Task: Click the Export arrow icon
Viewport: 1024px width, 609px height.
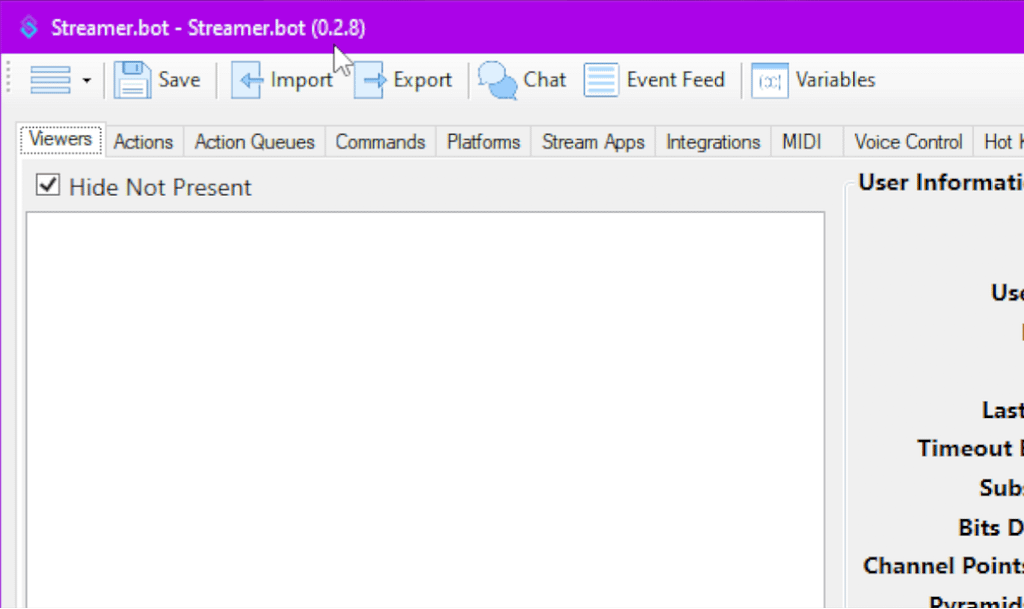Action: 370,80
